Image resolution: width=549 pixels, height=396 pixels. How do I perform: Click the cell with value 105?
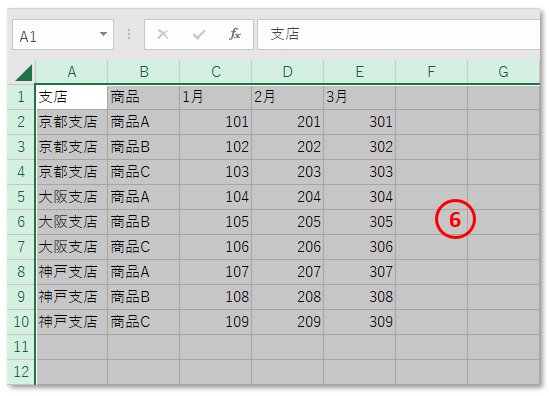[x=216, y=222]
